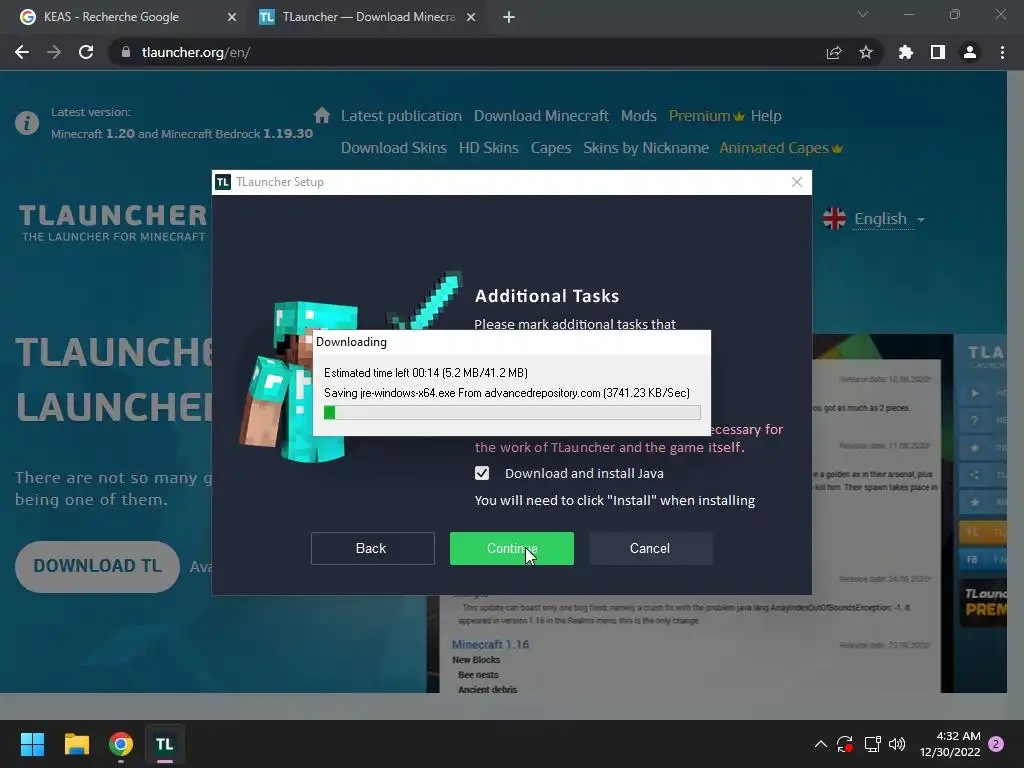Screen dimensions: 1024x768
Task: Click the Chrome taskbar icon
Action: 121,744
